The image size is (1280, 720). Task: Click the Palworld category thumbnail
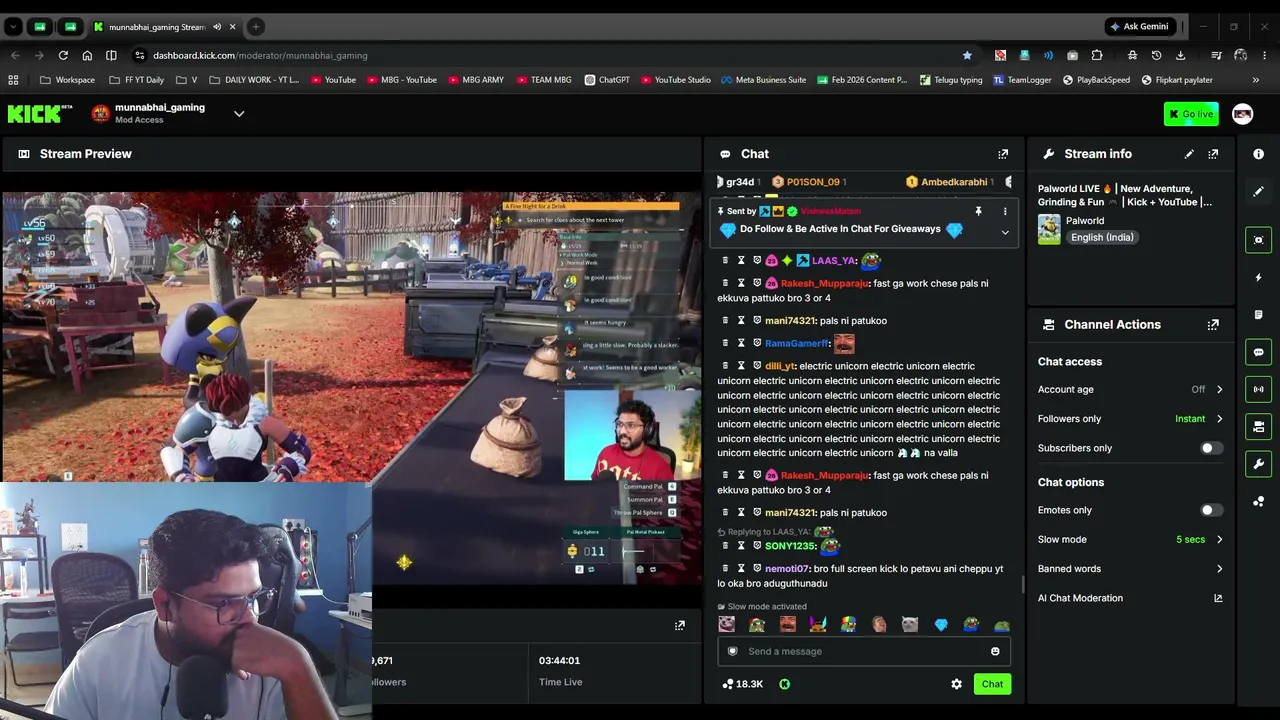pyautogui.click(x=1049, y=229)
